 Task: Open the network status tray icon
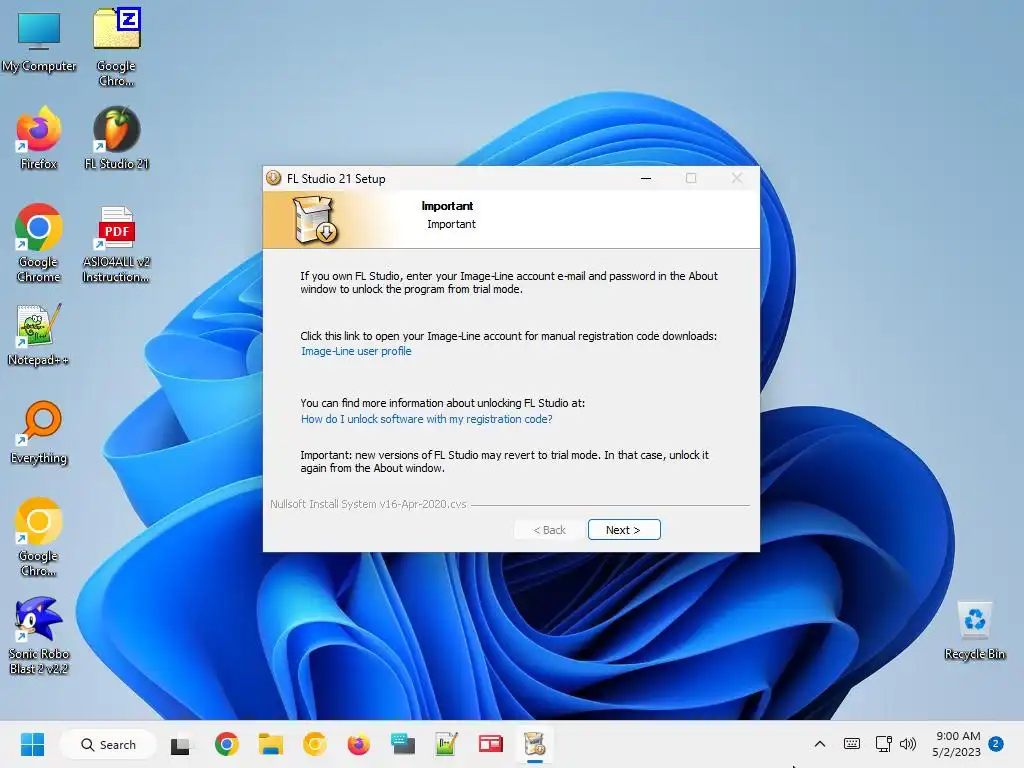coord(884,744)
